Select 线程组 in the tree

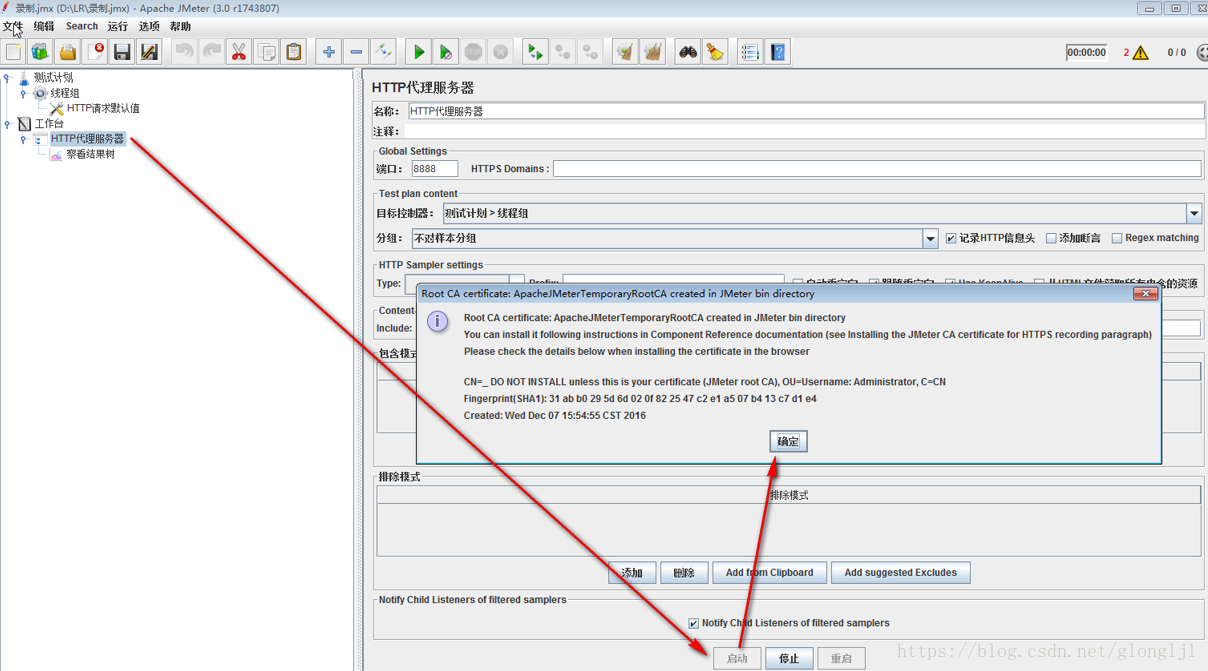coord(65,93)
